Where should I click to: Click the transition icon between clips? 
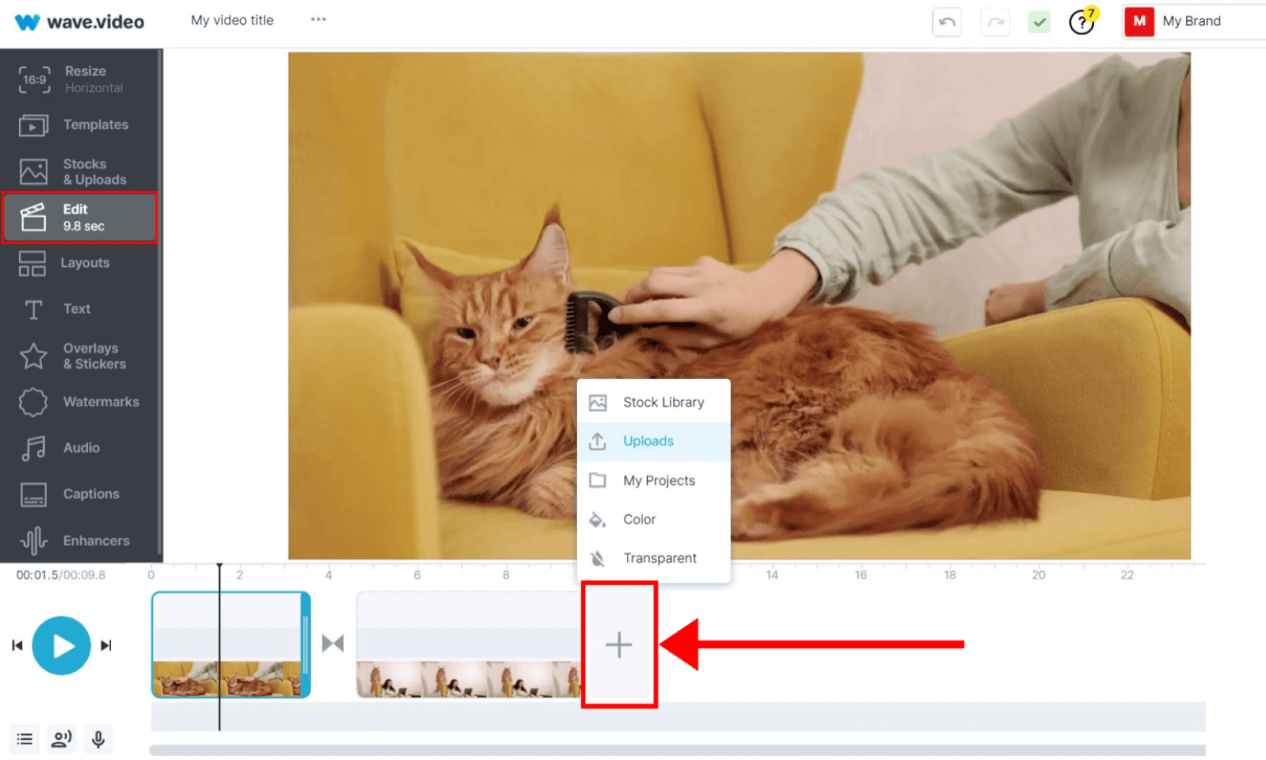tap(333, 643)
